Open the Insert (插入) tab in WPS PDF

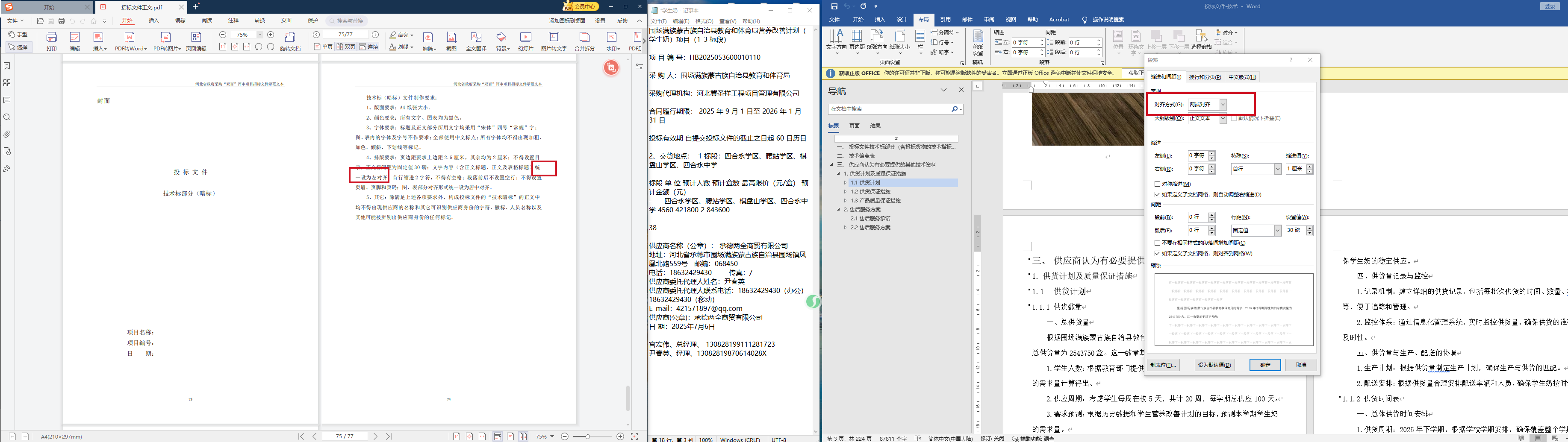(153, 20)
